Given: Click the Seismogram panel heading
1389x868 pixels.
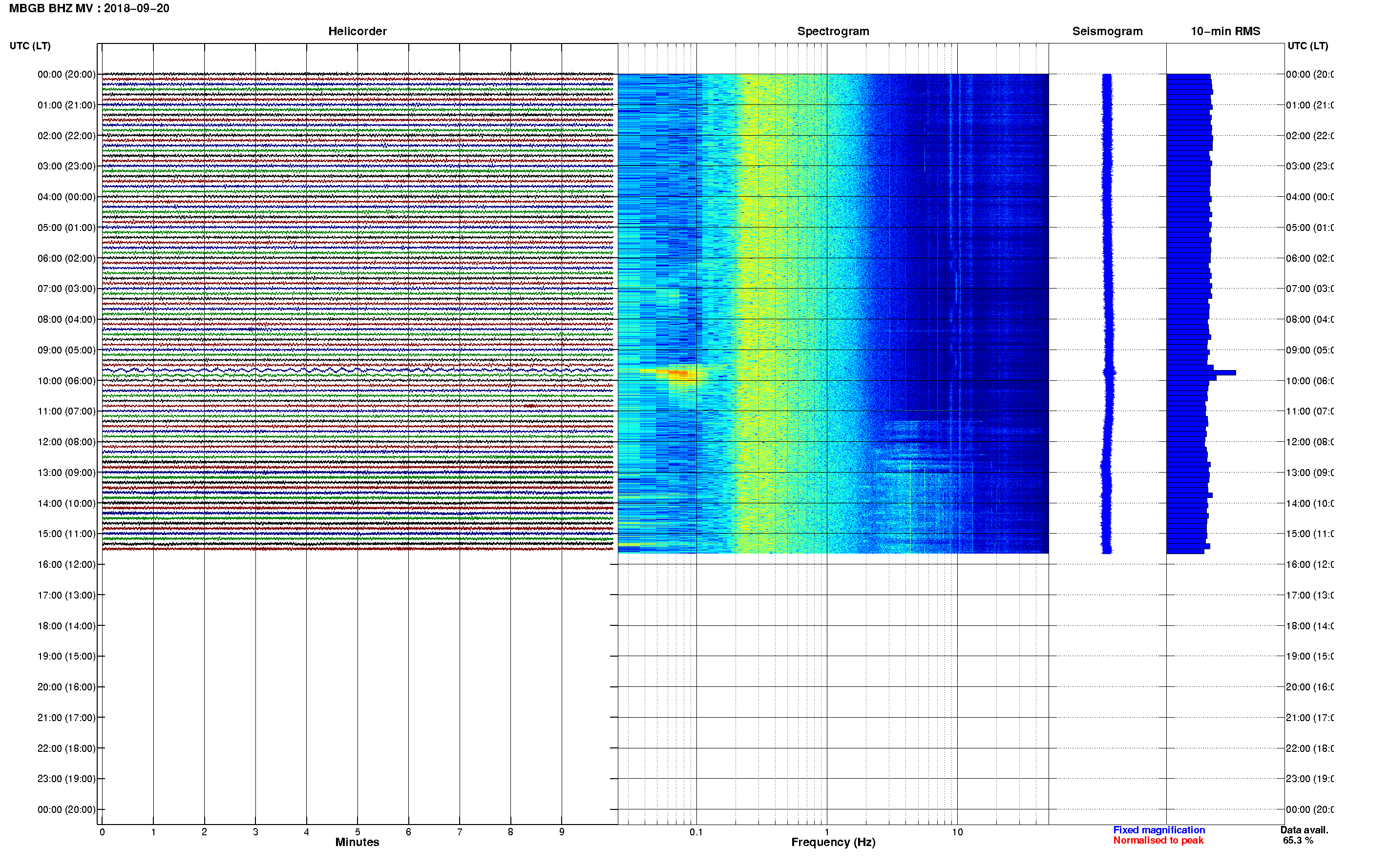Looking at the screenshot, I should coord(1107,32).
